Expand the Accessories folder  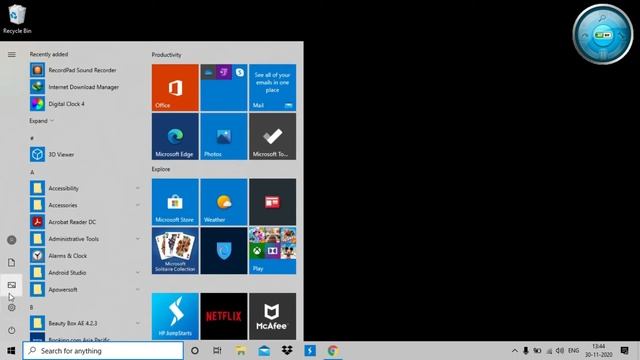[x=84, y=205]
